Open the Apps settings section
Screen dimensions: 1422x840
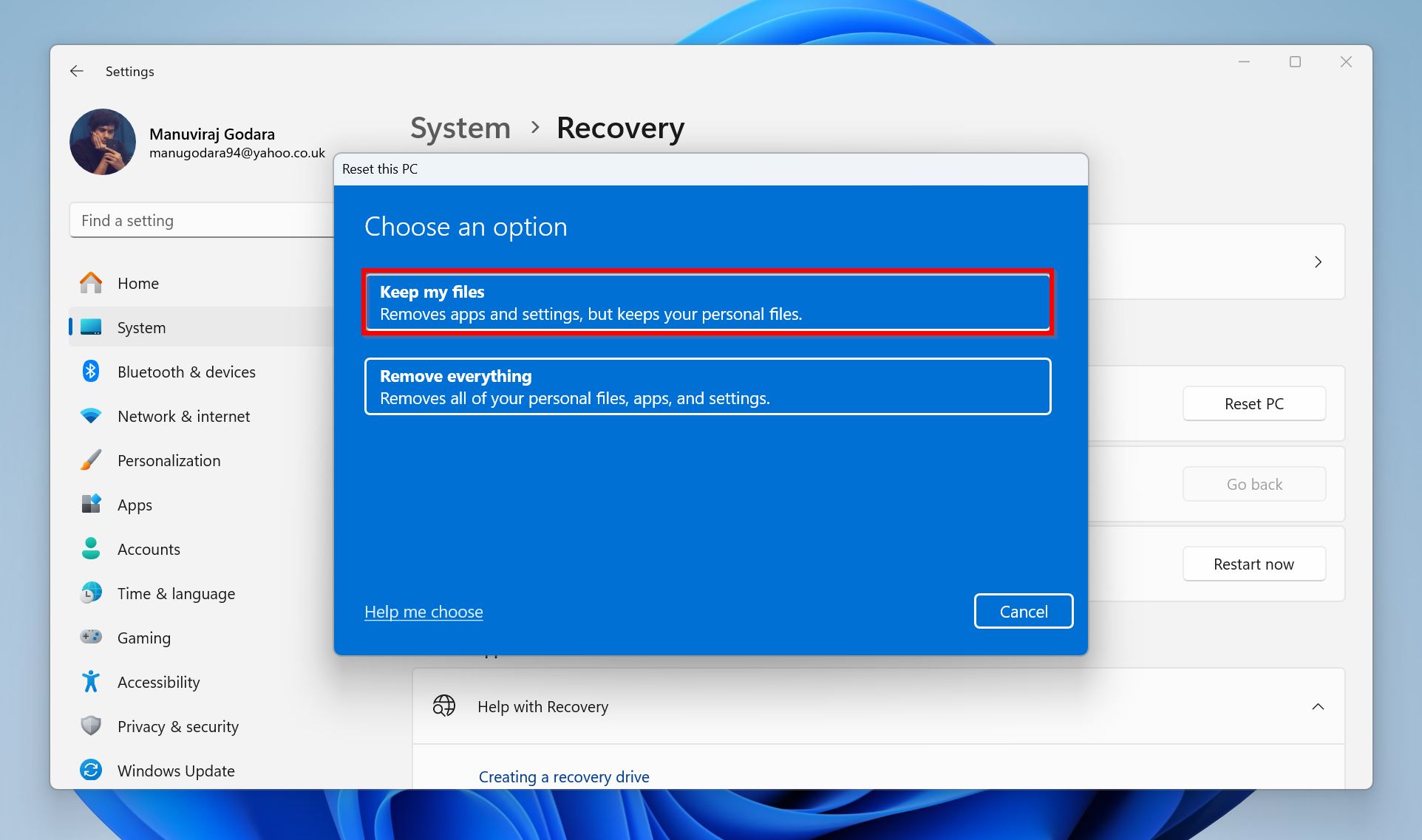(135, 505)
